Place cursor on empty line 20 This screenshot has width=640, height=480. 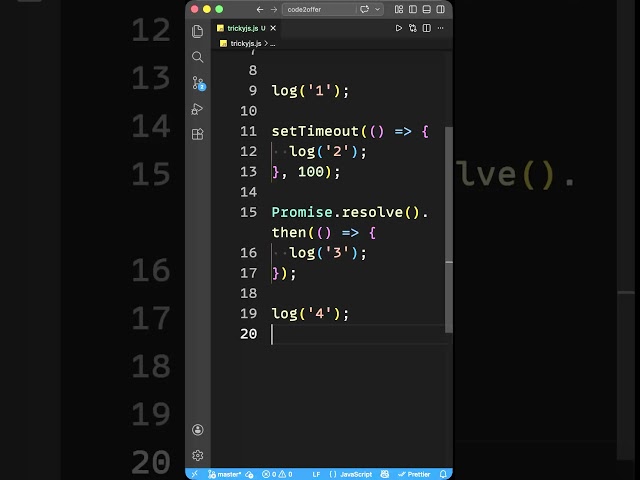coord(359,334)
